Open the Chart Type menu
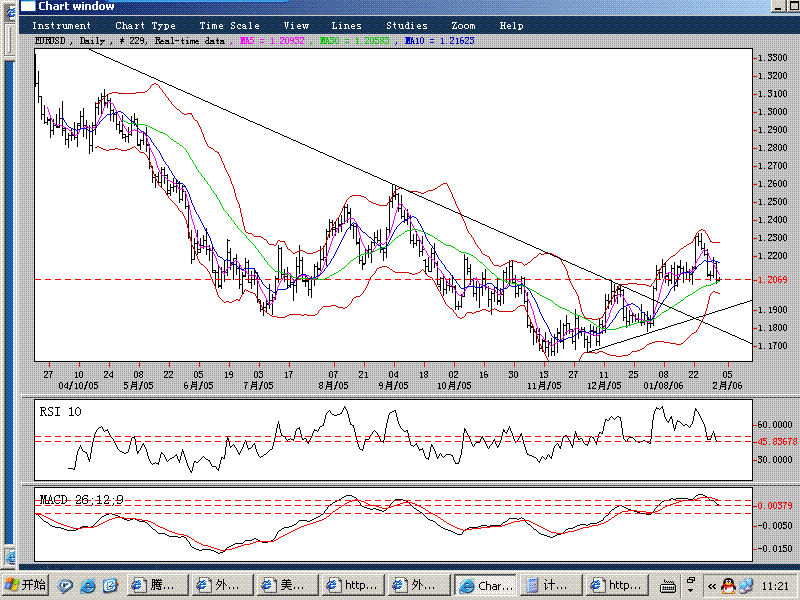This screenshot has height=600, width=800. 145,25
